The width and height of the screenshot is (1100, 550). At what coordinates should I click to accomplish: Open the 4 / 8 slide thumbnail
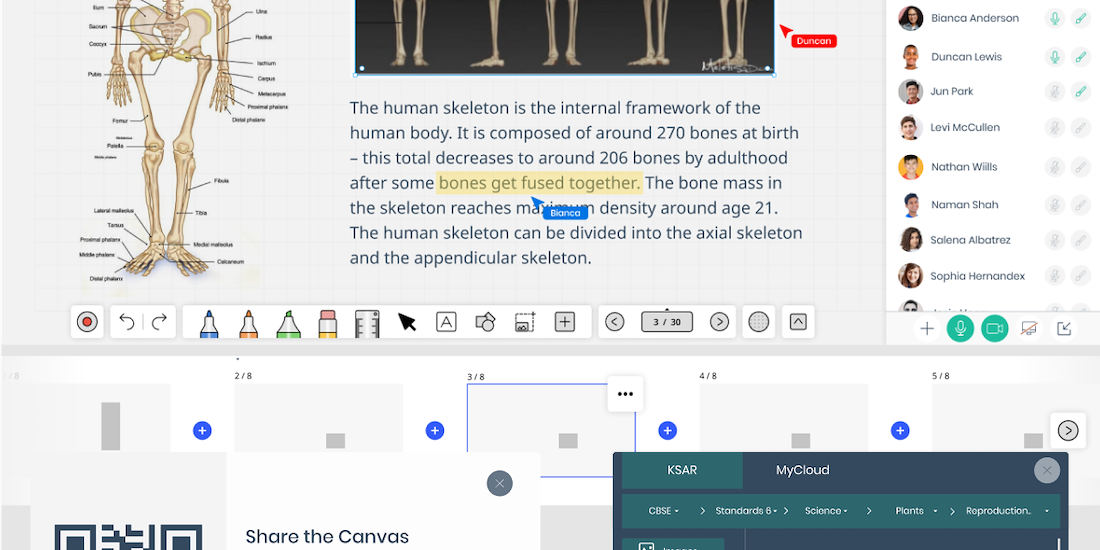[783, 432]
